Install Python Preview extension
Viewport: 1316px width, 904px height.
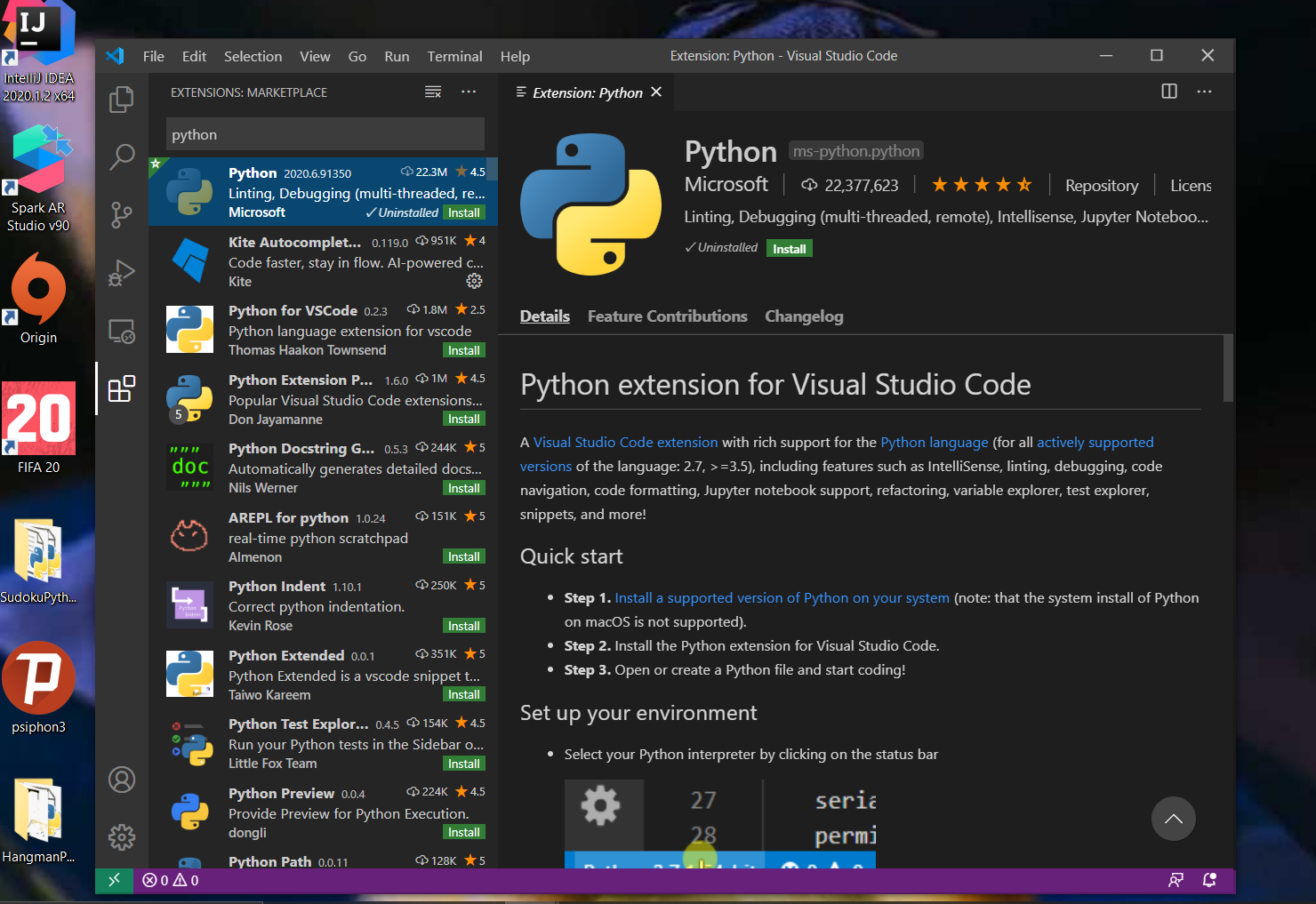pos(464,832)
